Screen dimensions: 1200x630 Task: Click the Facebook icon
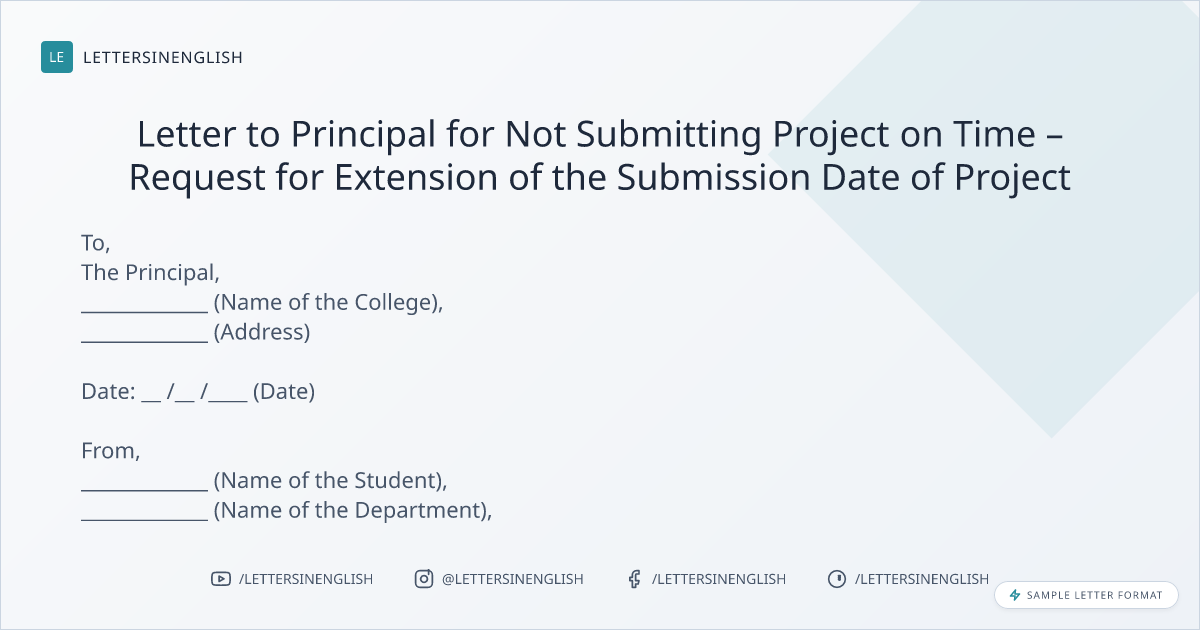pos(634,579)
